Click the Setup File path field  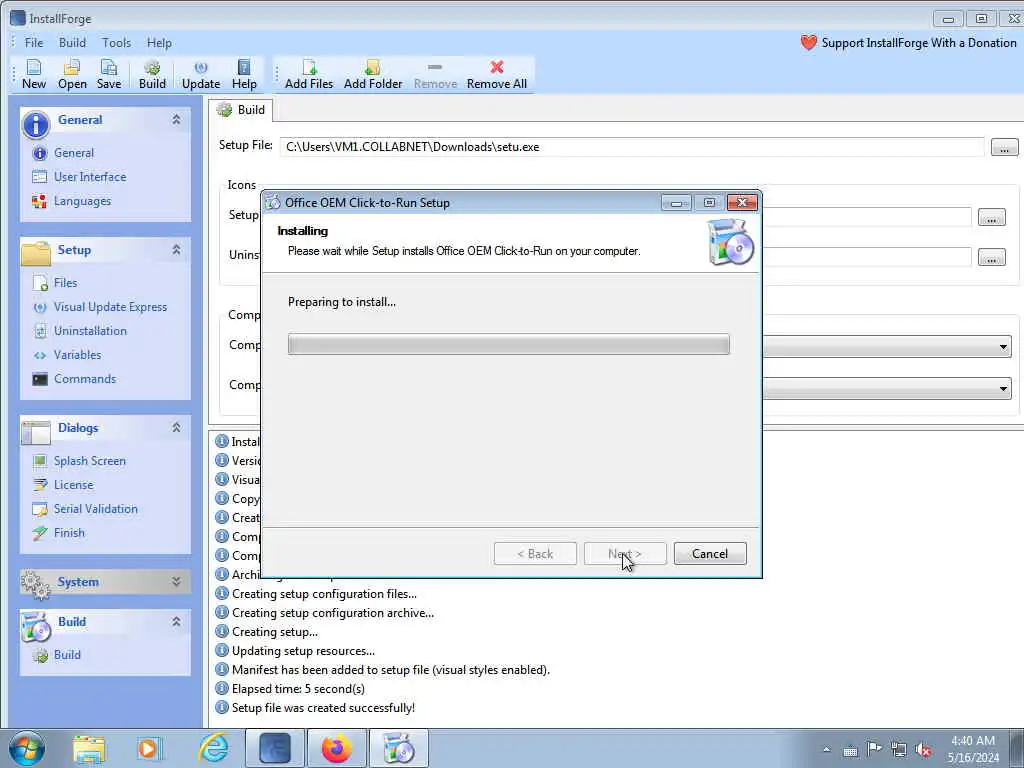[632, 147]
